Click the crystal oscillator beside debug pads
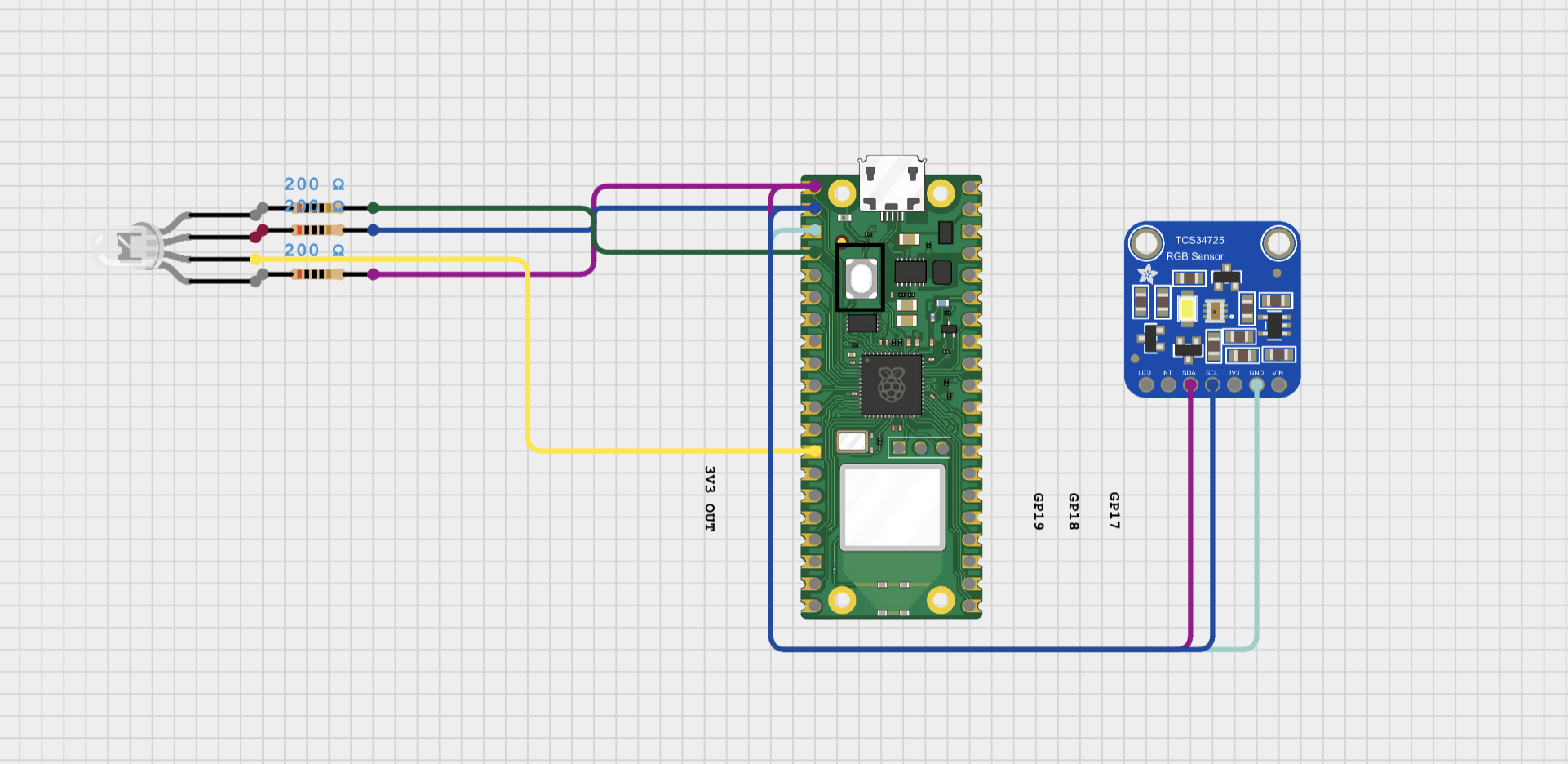This screenshot has height=764, width=1568. 853,442
